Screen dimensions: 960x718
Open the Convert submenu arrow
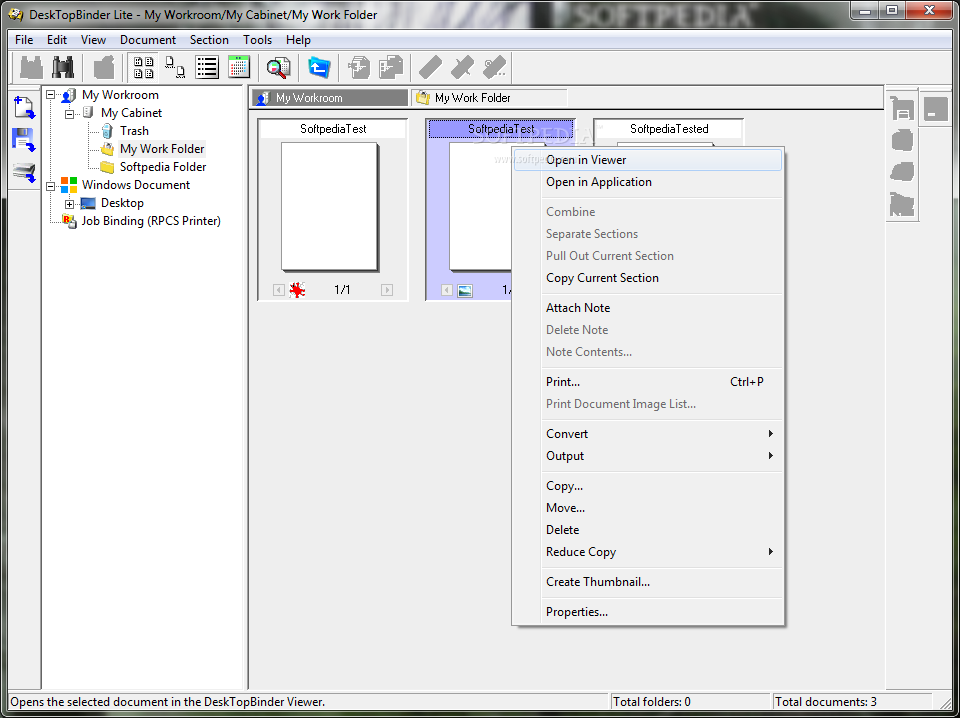coord(770,434)
